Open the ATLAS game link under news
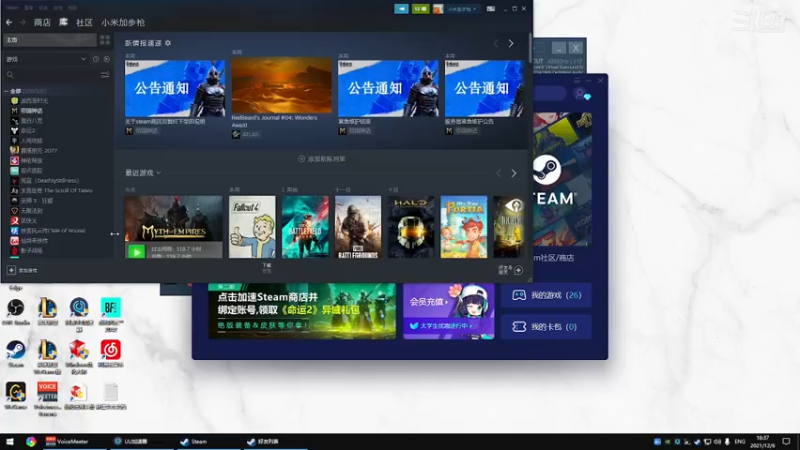 coord(246,134)
